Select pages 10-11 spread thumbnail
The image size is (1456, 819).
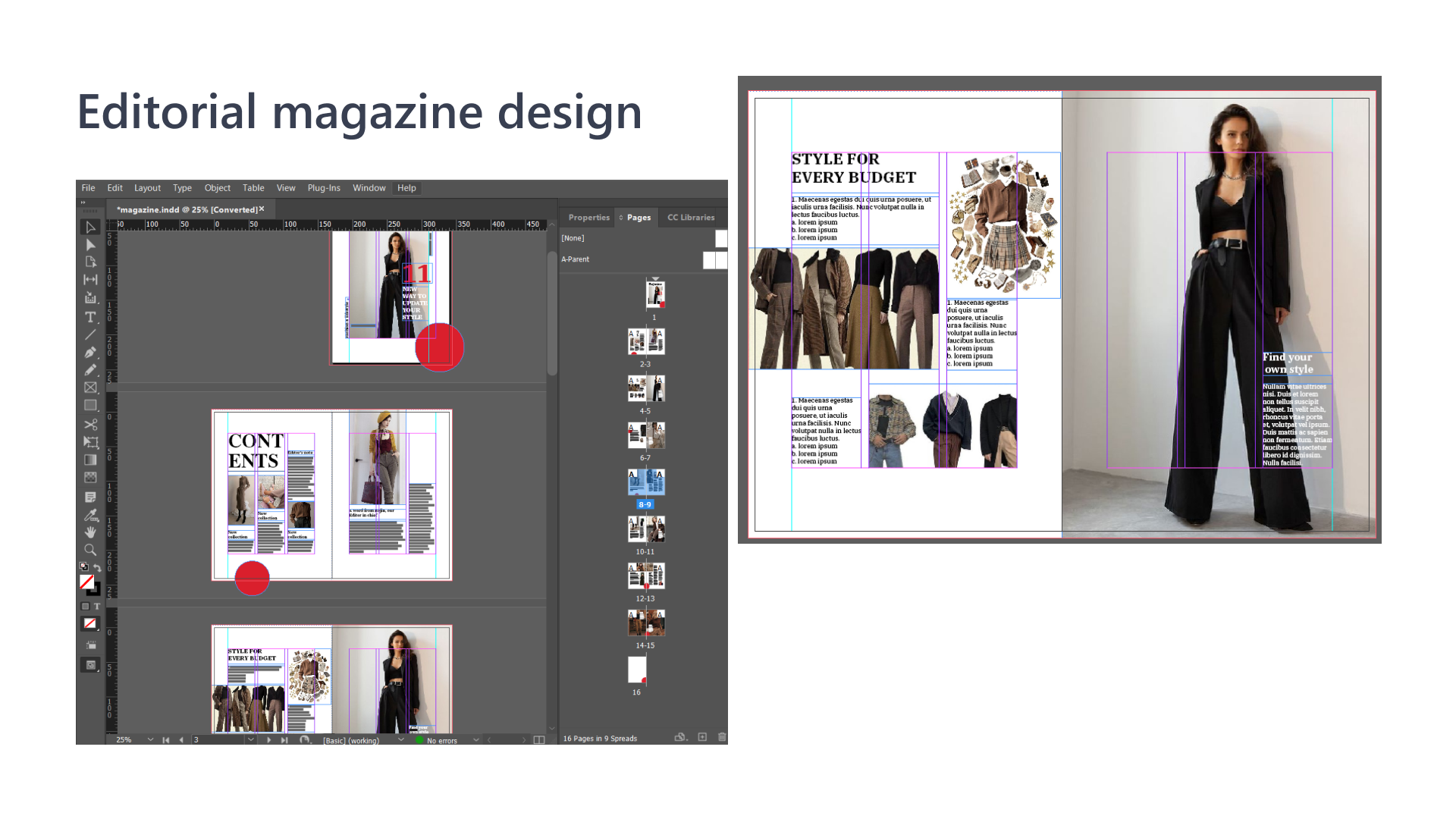point(646,529)
